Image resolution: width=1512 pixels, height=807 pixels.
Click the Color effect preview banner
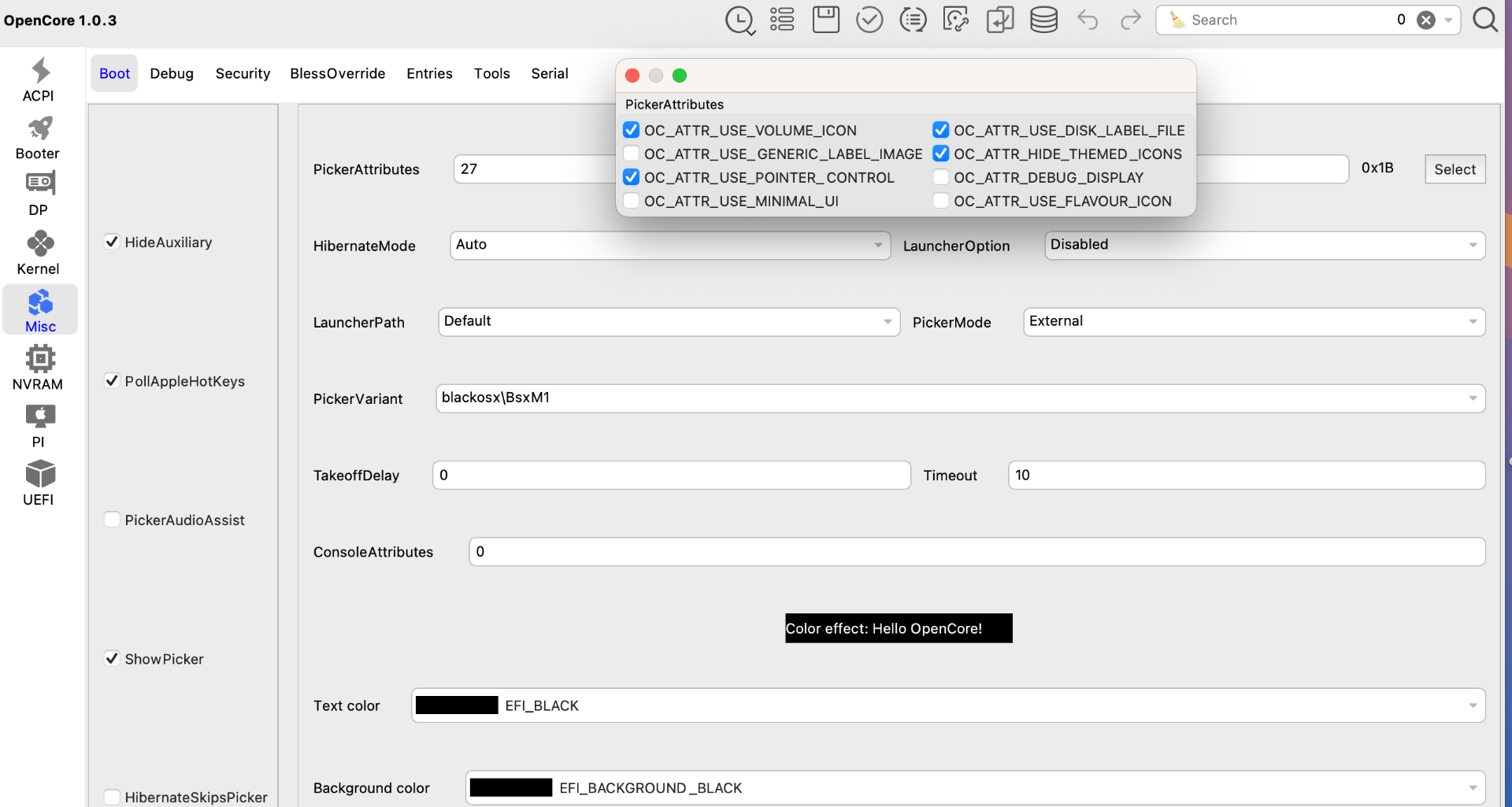click(899, 628)
